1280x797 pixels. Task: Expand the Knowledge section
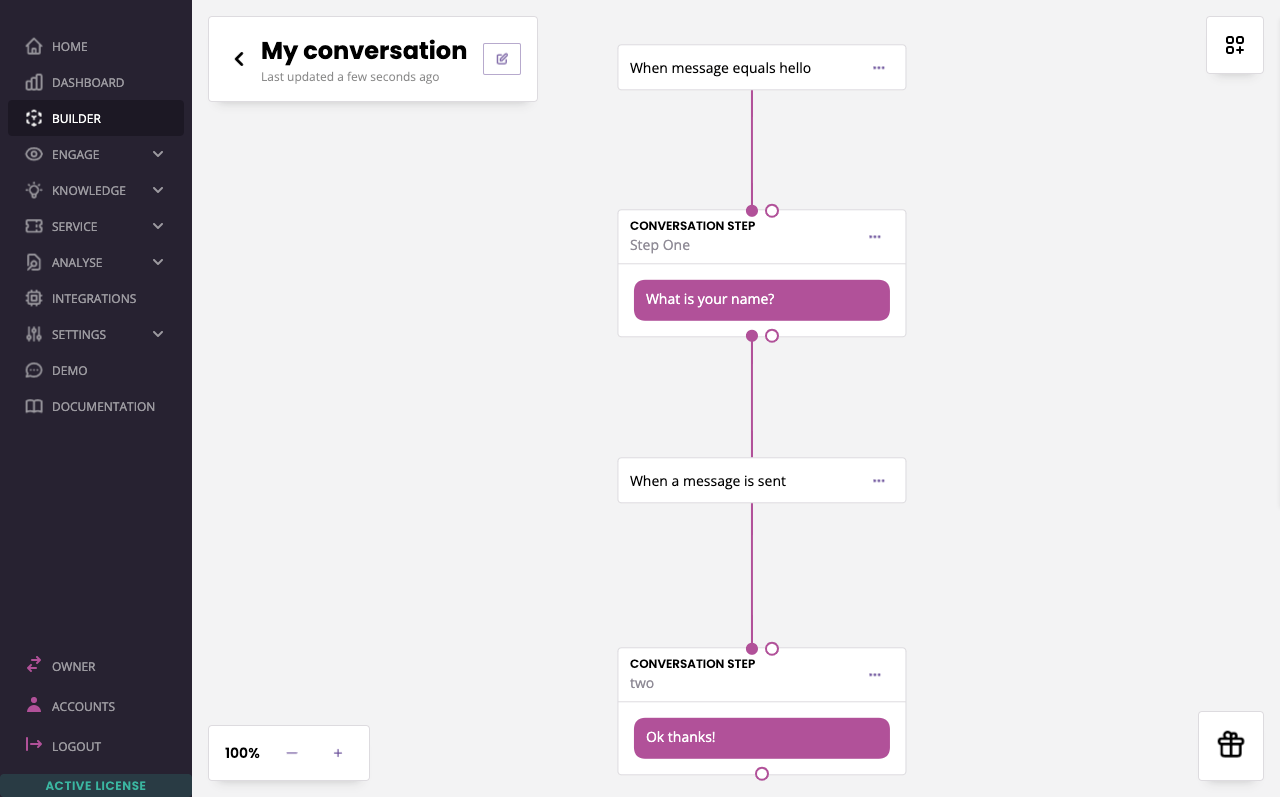[157, 190]
